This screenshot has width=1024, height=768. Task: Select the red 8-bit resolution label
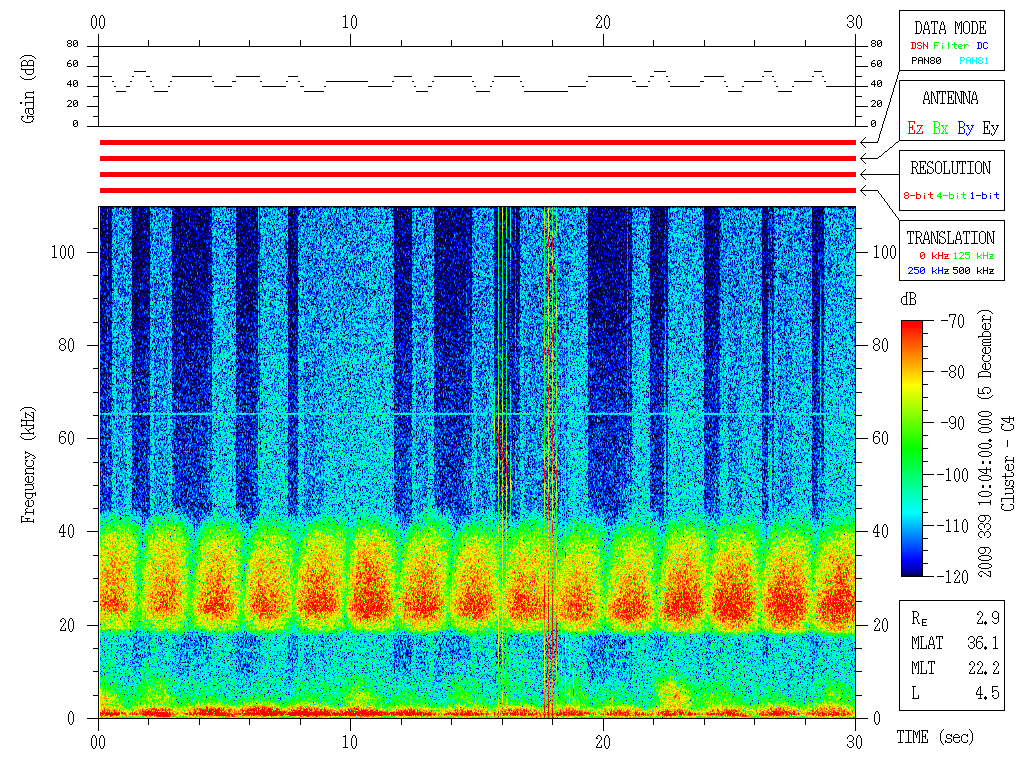918,195
